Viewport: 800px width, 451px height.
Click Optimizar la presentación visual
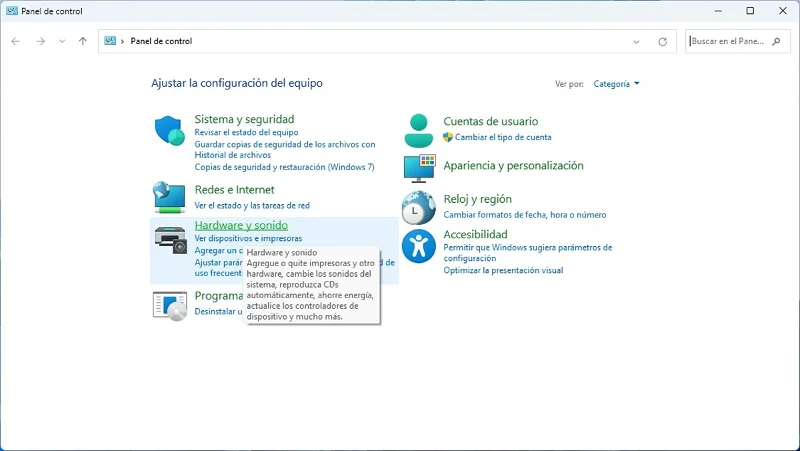(503, 270)
